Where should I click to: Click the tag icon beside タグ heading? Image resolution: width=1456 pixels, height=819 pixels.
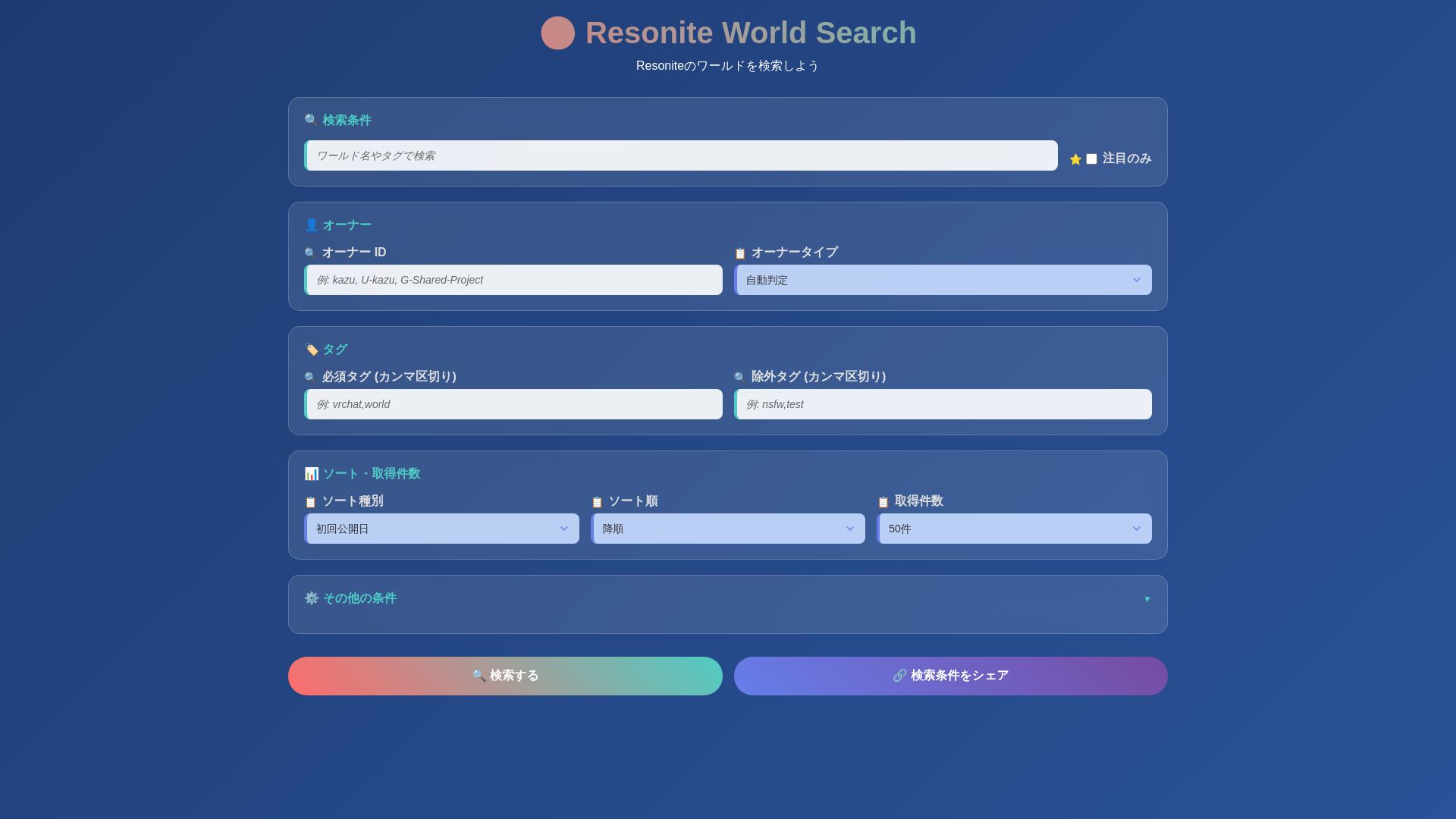311,350
